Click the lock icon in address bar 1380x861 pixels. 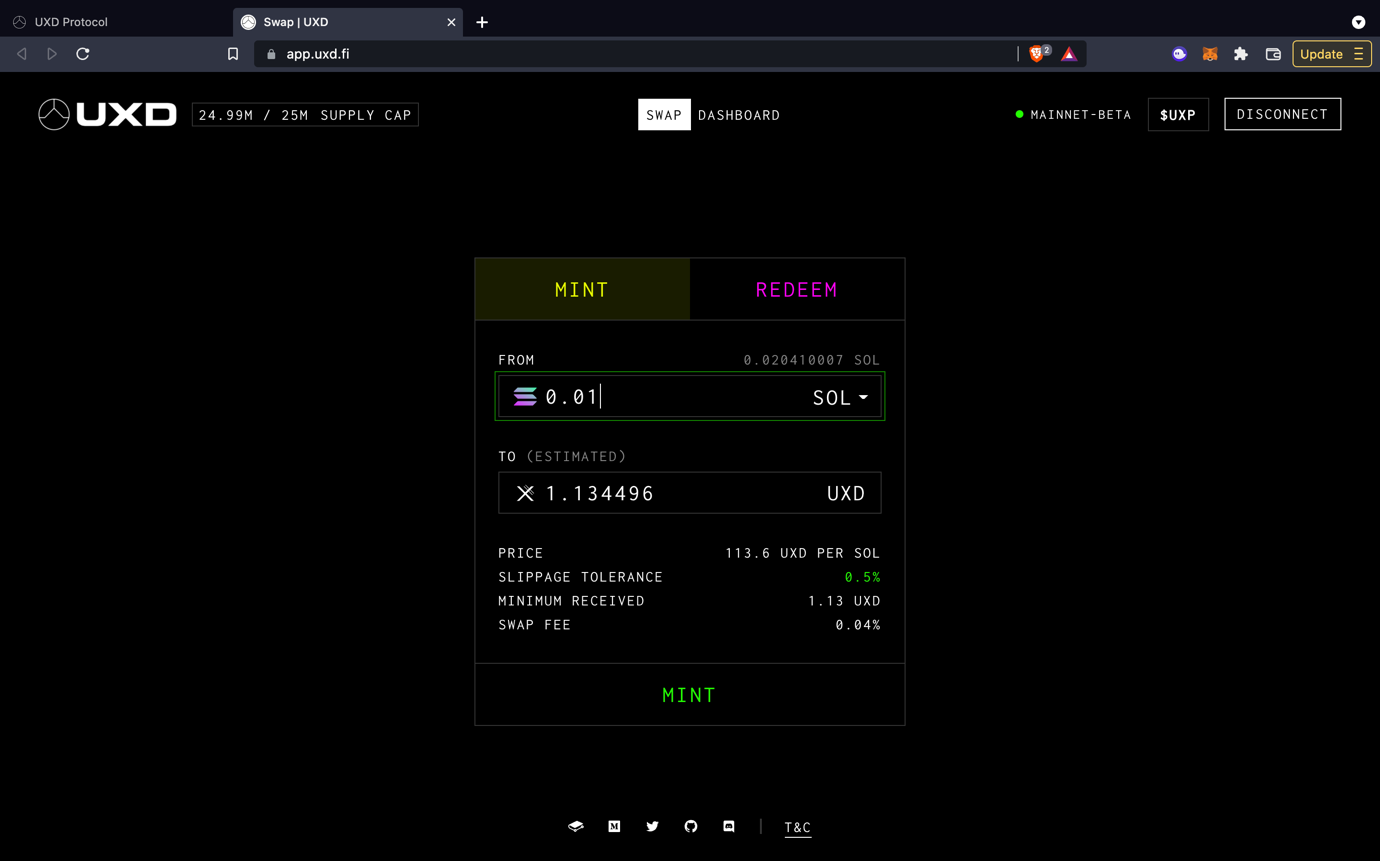[x=271, y=54]
